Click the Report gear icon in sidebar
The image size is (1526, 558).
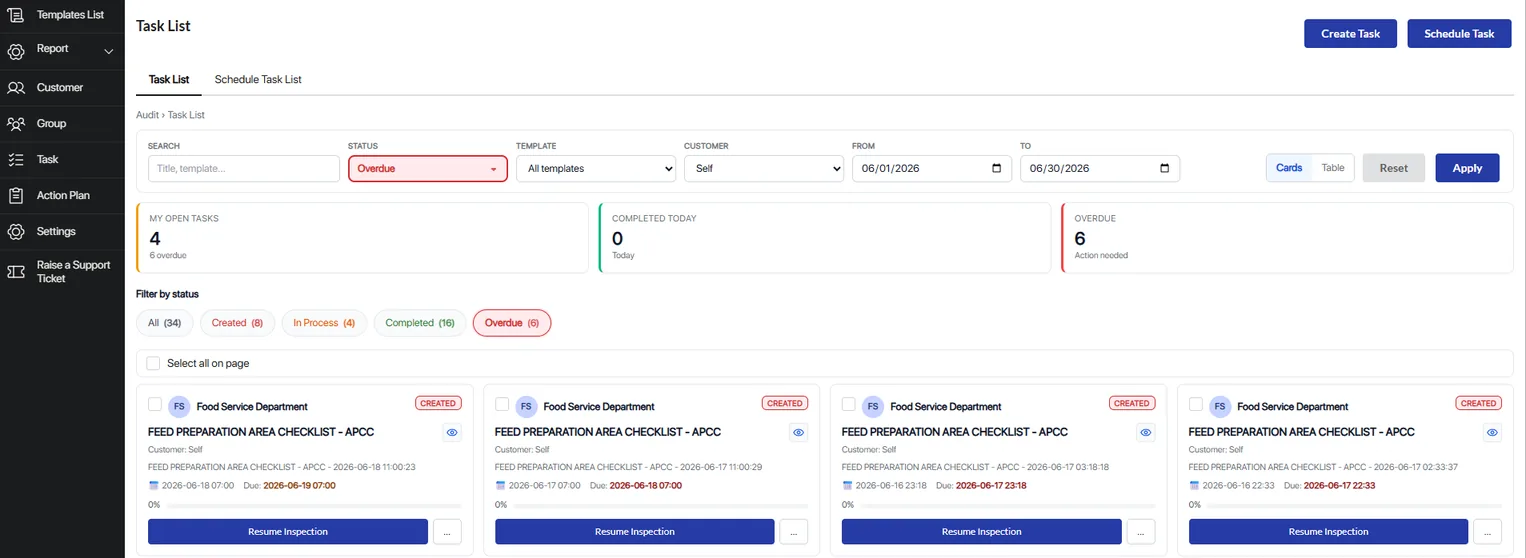(x=16, y=51)
